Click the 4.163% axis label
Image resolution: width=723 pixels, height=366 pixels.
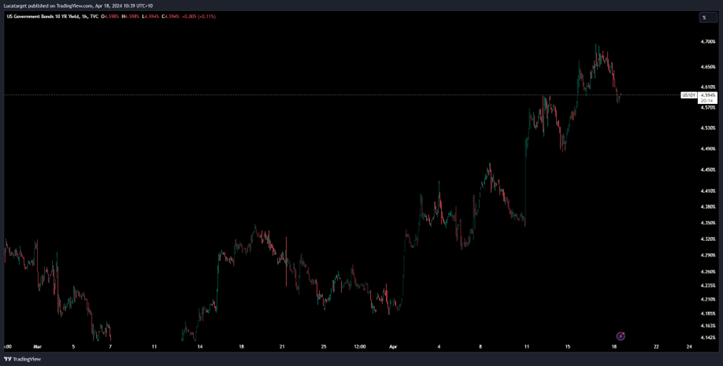point(707,325)
